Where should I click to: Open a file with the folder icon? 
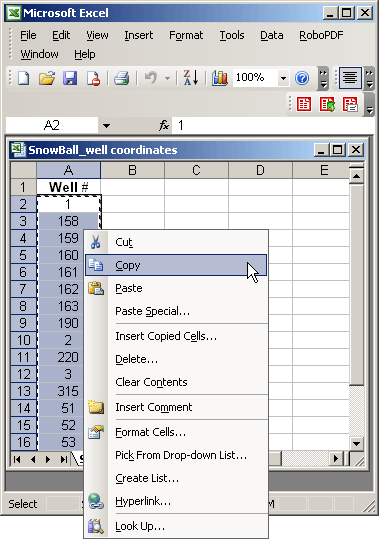47,78
